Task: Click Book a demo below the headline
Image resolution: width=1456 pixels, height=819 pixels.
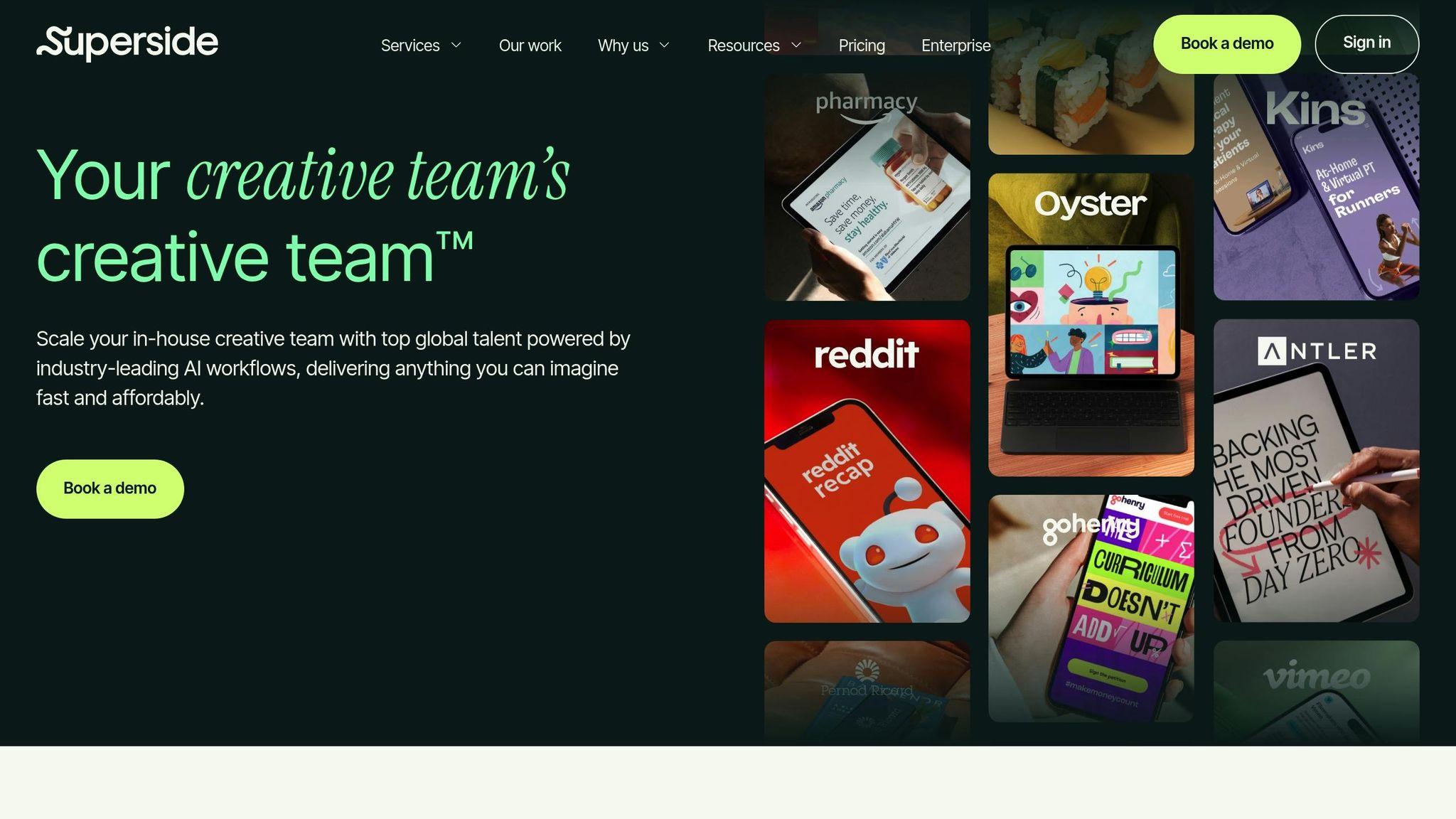Action: click(x=110, y=489)
